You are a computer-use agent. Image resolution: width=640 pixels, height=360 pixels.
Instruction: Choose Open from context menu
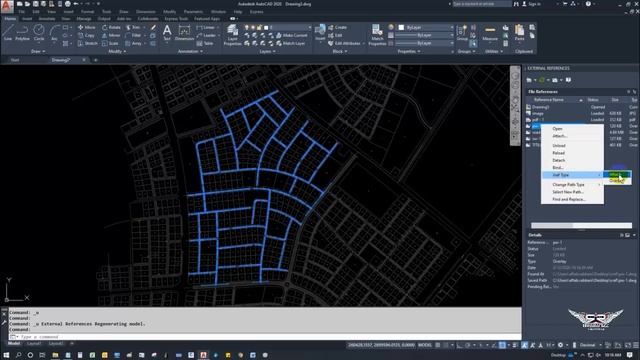pyautogui.click(x=572, y=129)
